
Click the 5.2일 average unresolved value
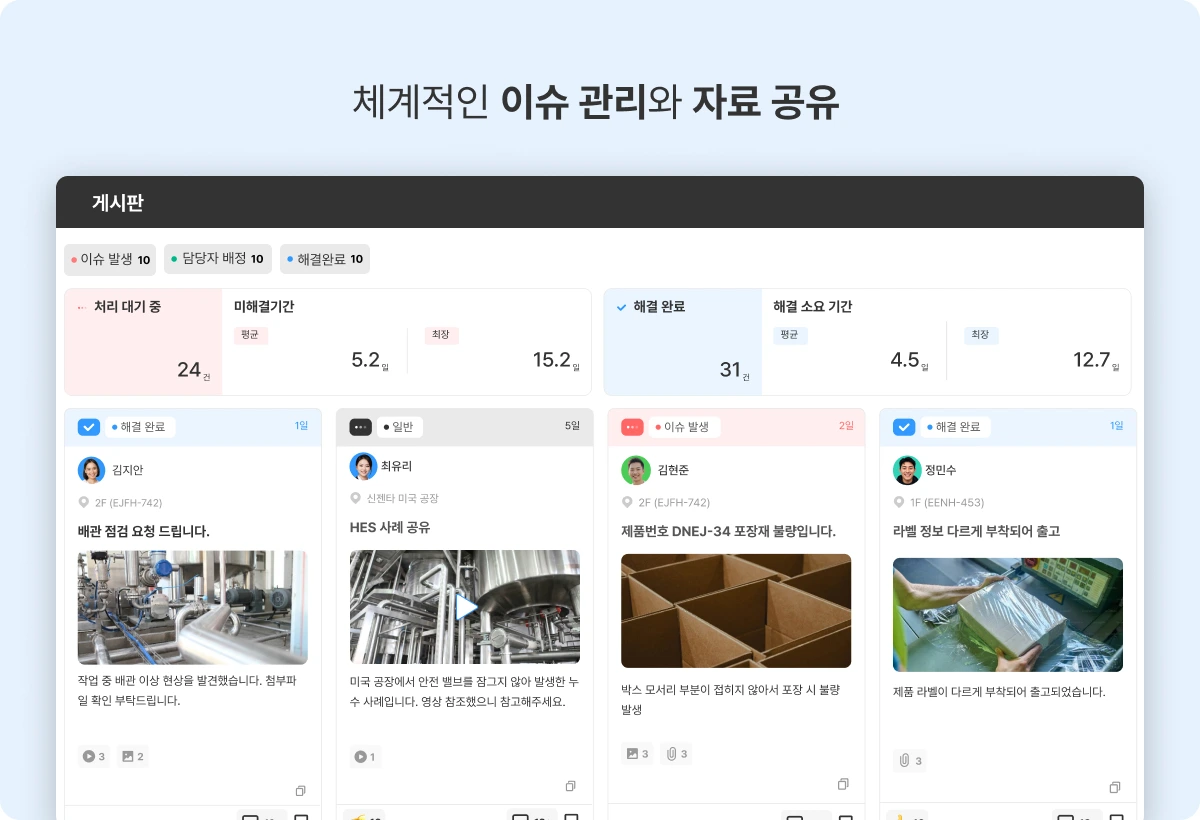[x=369, y=361]
